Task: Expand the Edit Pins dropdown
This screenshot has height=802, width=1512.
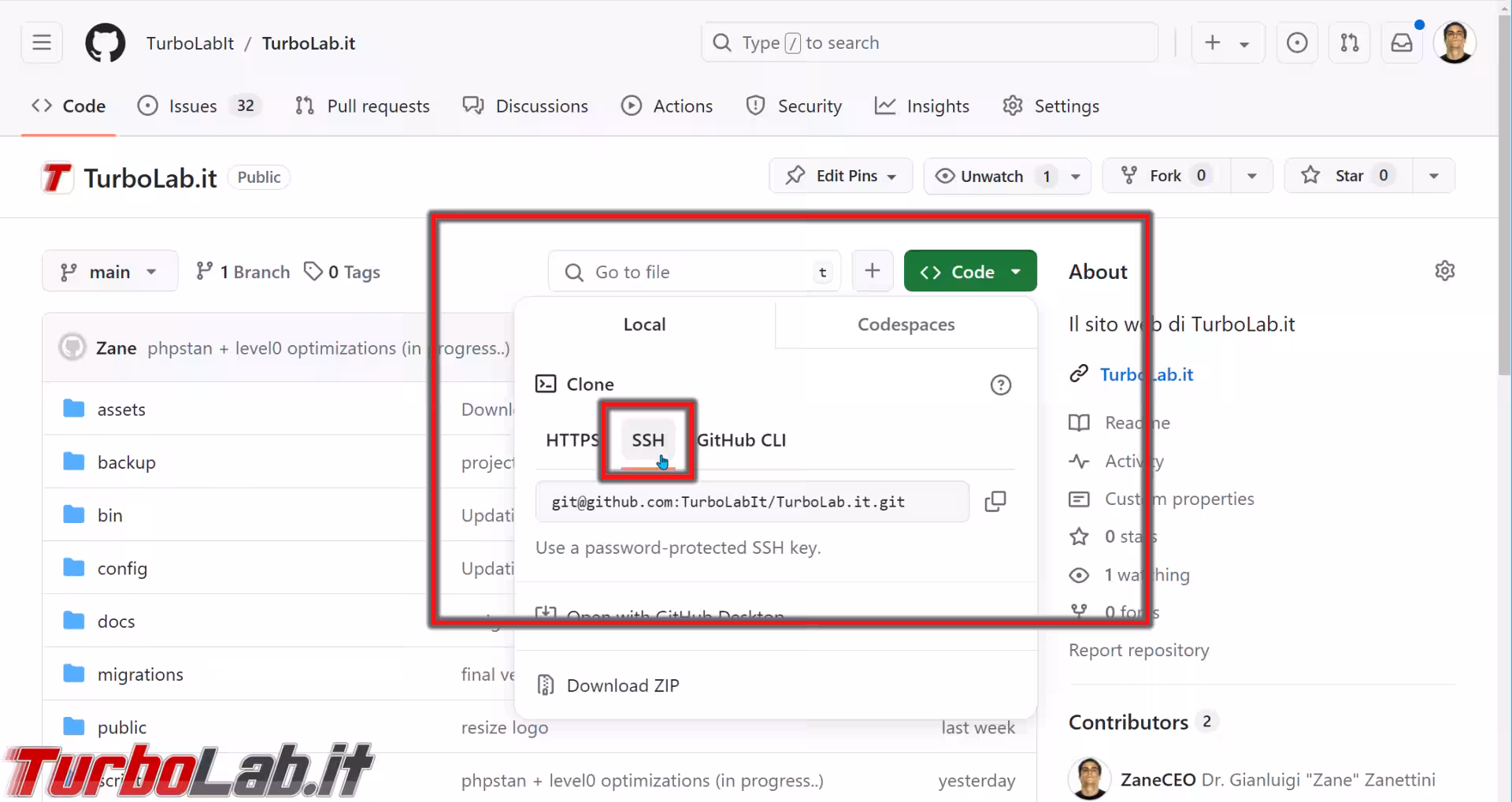Action: point(841,176)
